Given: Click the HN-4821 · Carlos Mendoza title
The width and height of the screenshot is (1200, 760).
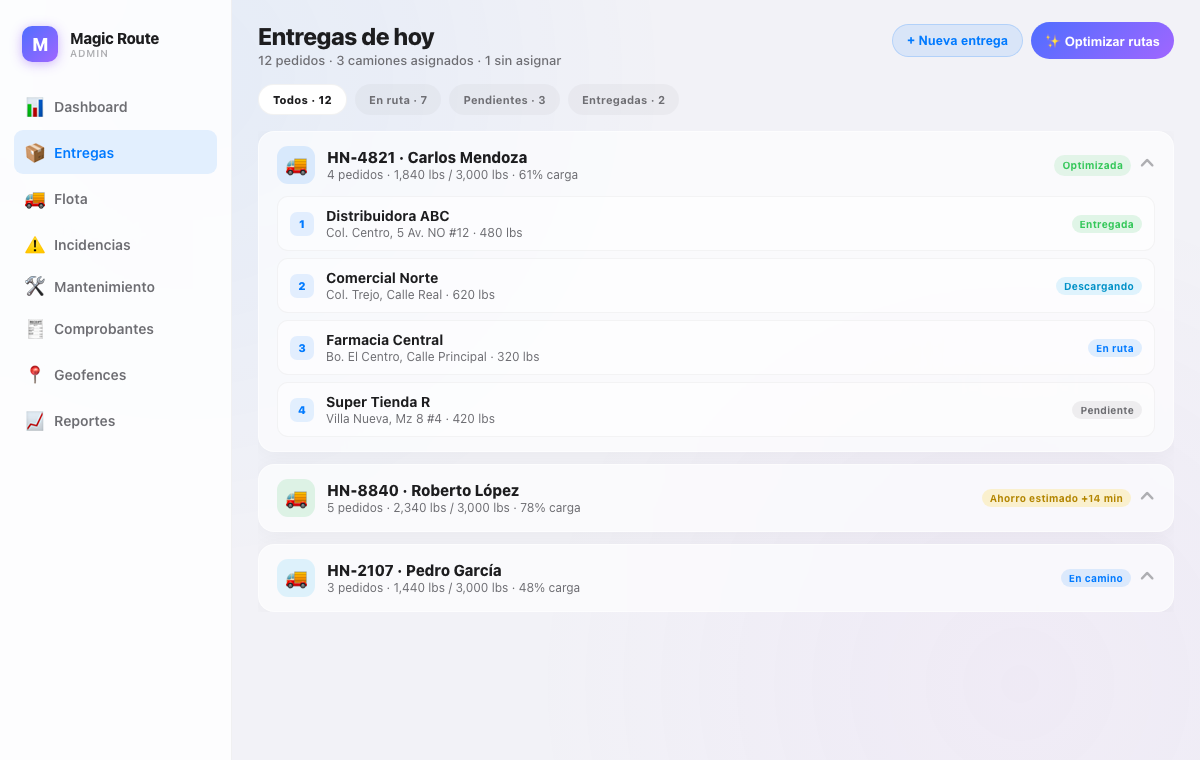Looking at the screenshot, I should tap(427, 157).
